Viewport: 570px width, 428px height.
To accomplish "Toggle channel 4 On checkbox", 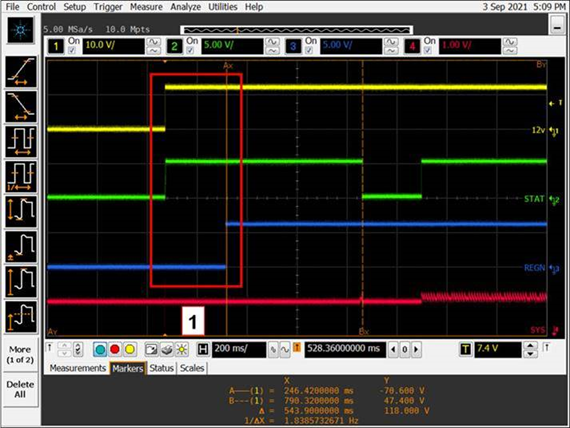I will 428,51.
